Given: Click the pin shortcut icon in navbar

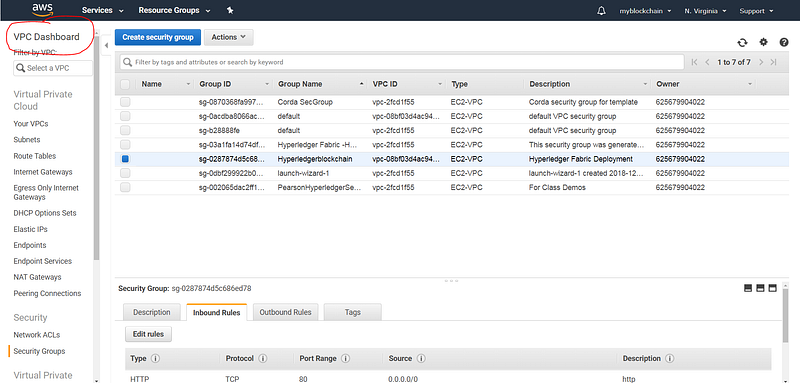Looking at the screenshot, I should click(230, 10).
